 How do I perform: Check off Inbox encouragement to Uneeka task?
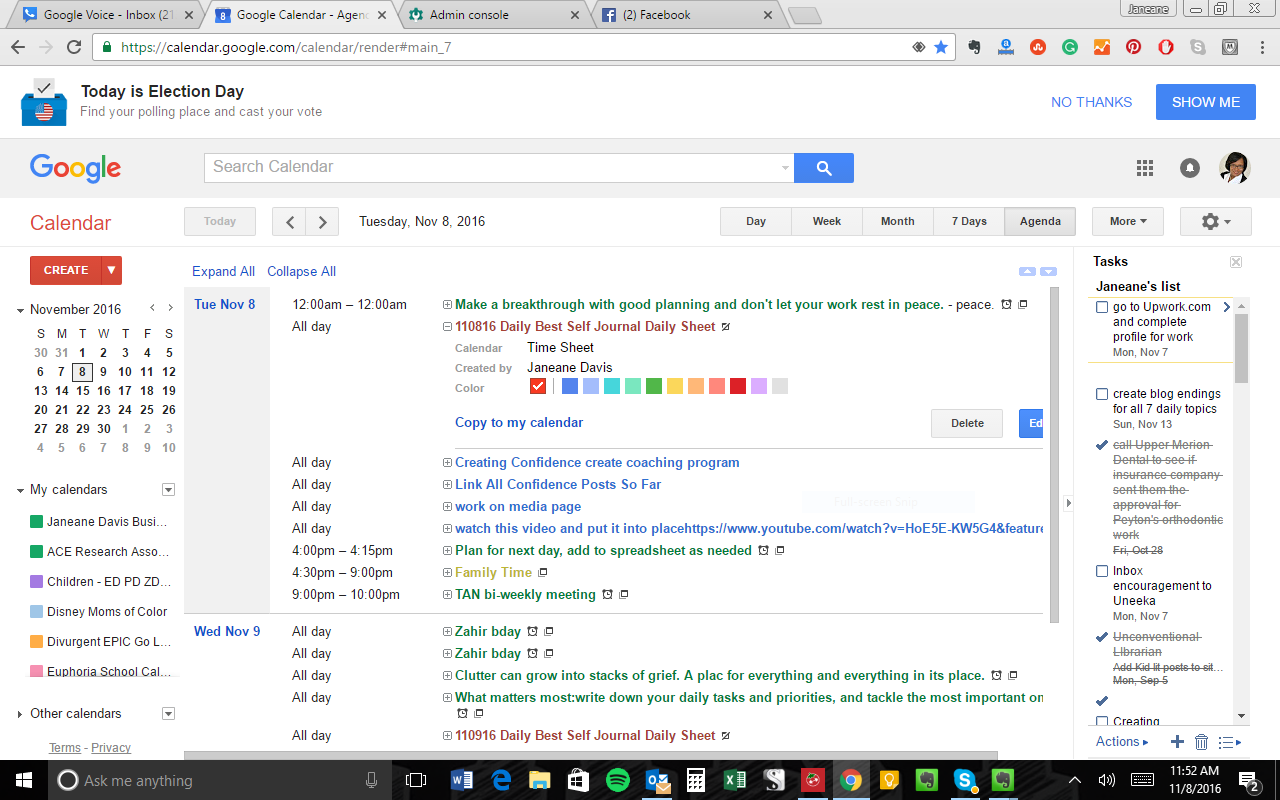coord(1102,572)
